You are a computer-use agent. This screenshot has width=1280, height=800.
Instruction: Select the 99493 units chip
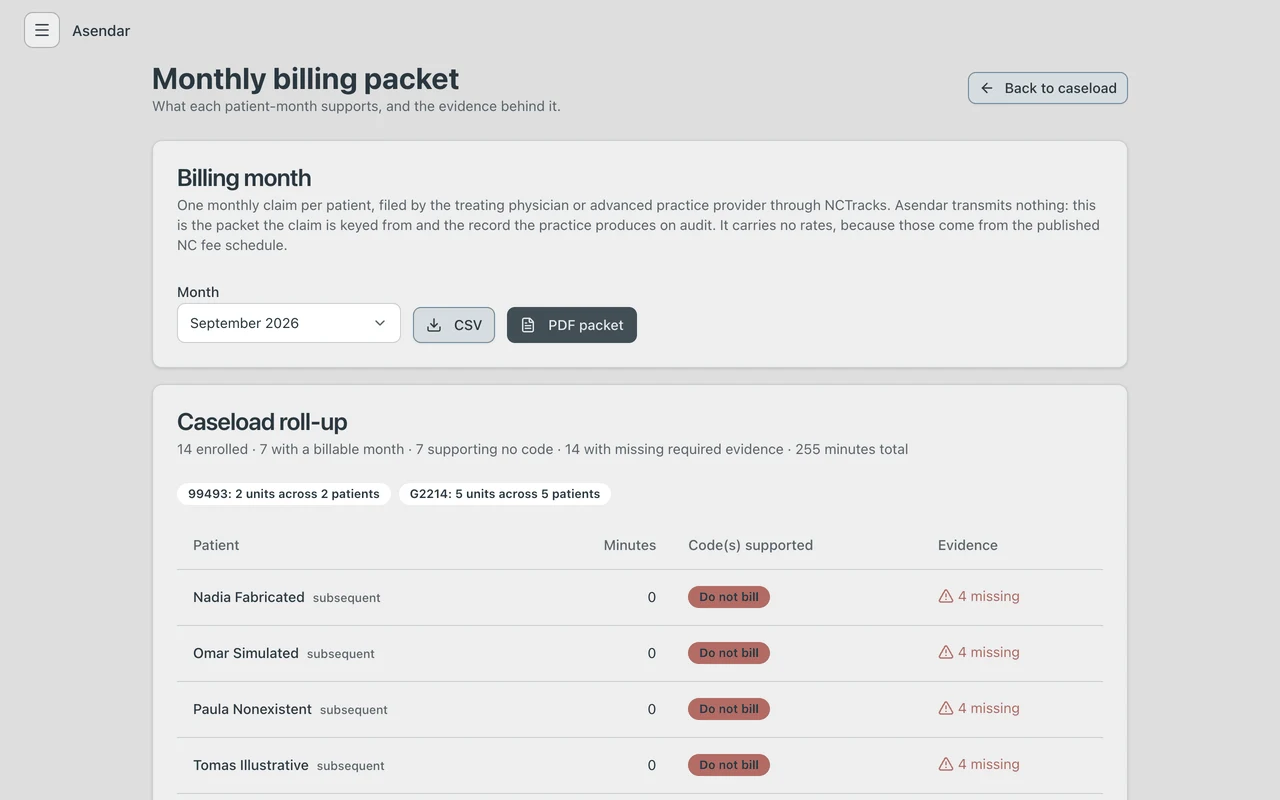point(284,494)
